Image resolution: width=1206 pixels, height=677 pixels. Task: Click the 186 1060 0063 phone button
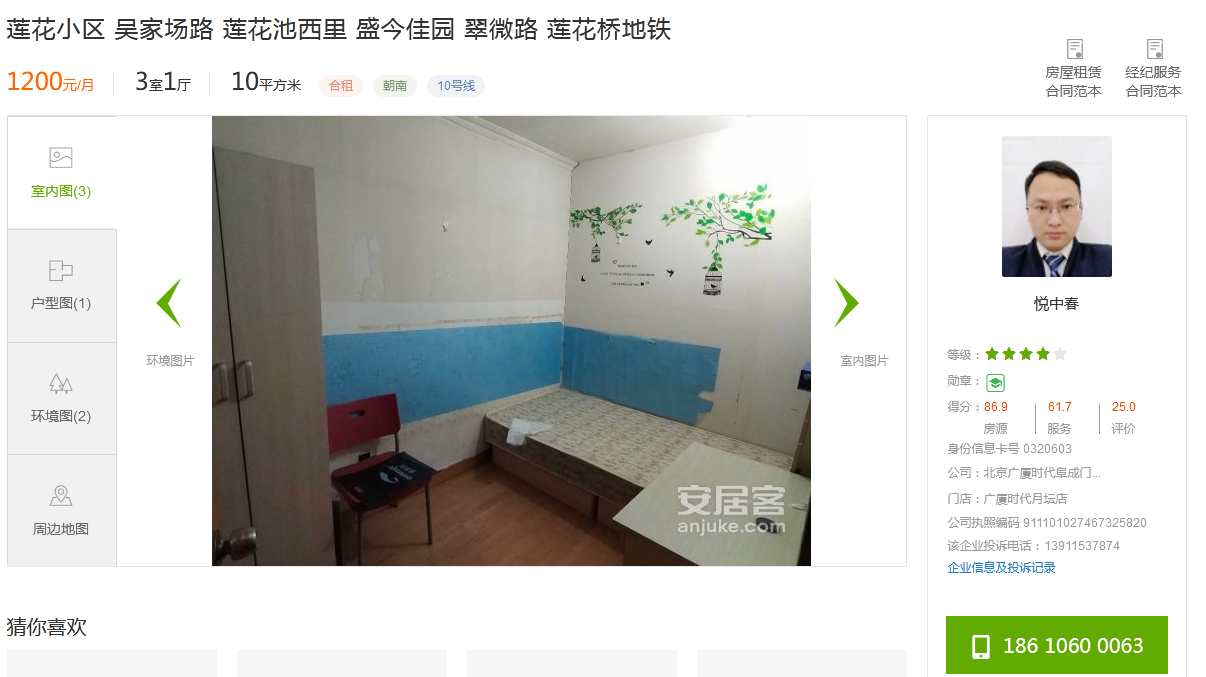pyautogui.click(x=1057, y=645)
